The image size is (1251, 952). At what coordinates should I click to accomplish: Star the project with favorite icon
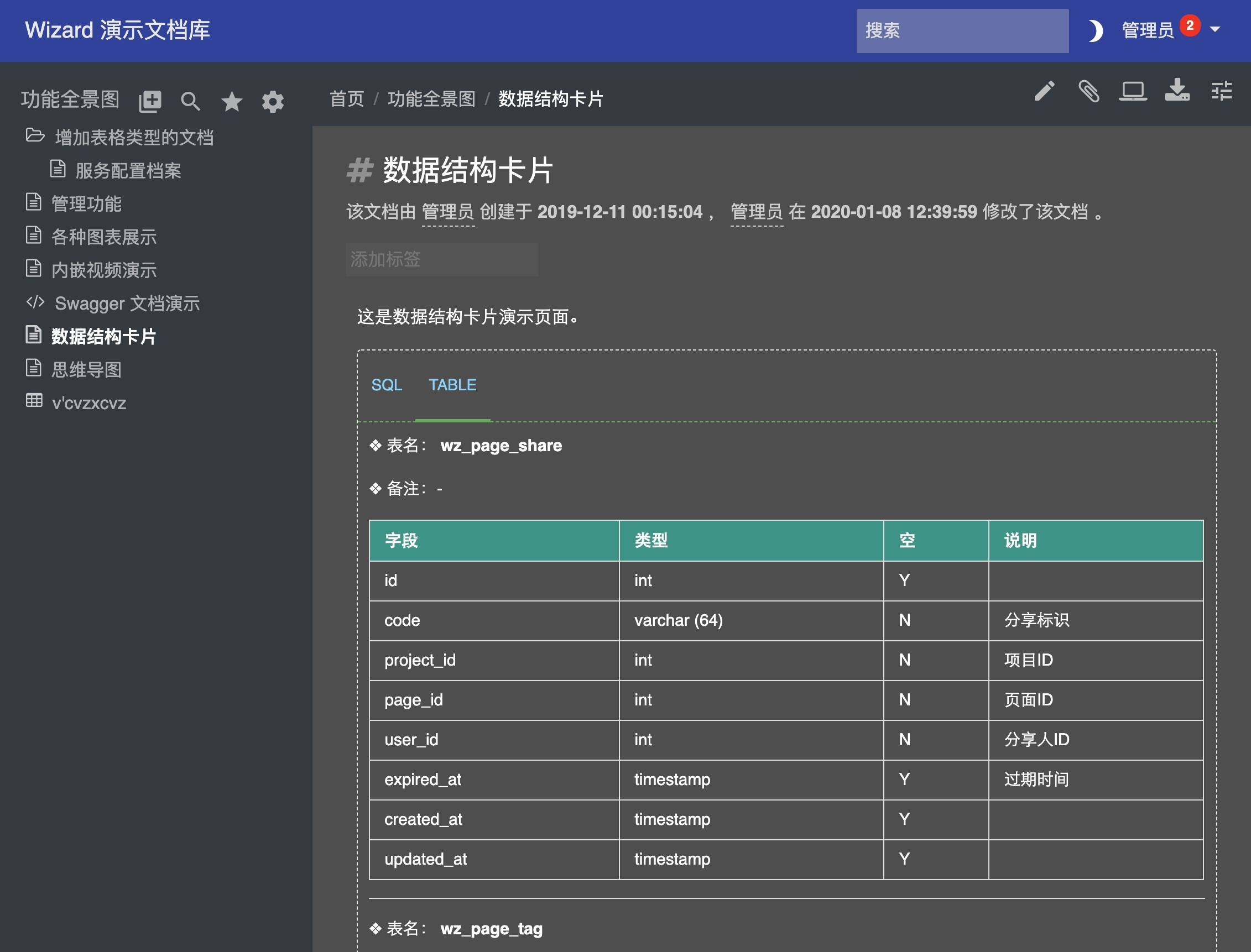coord(232,101)
